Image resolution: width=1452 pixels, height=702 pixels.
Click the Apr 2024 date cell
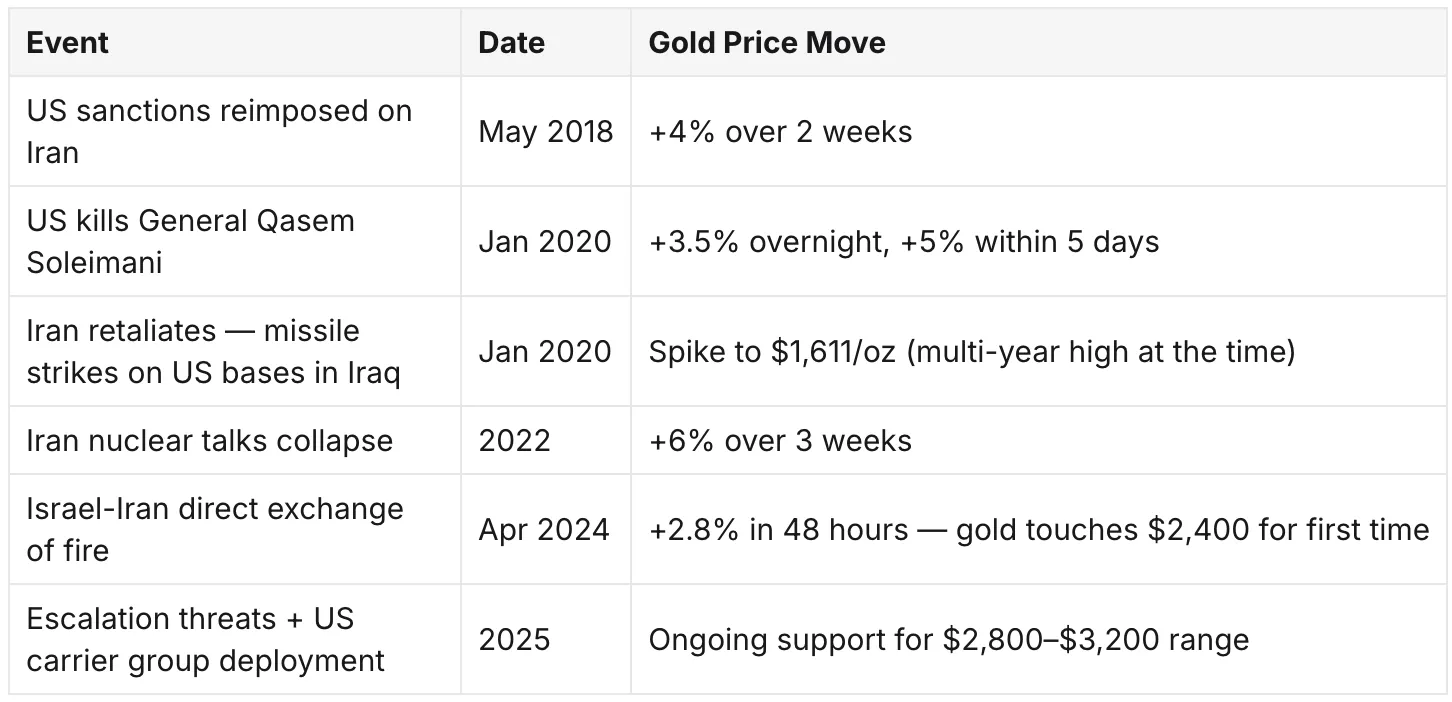[546, 529]
